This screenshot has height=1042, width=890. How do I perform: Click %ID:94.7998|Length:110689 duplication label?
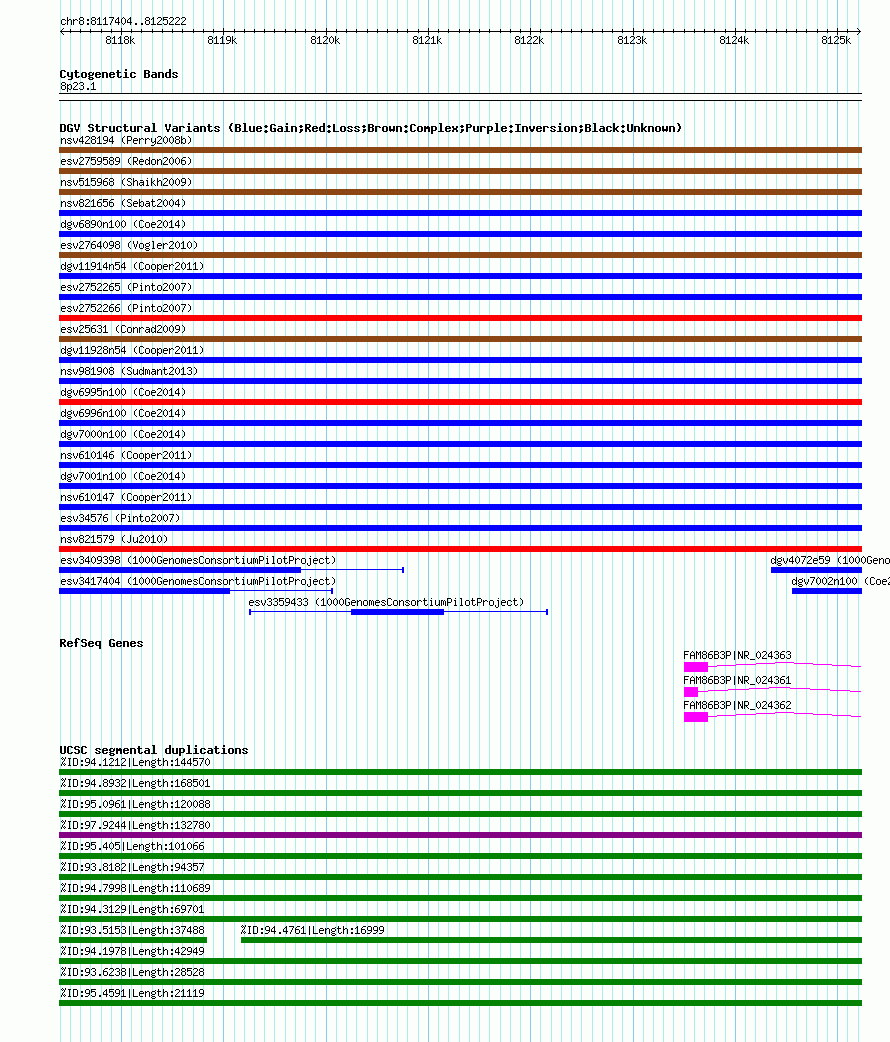point(135,888)
